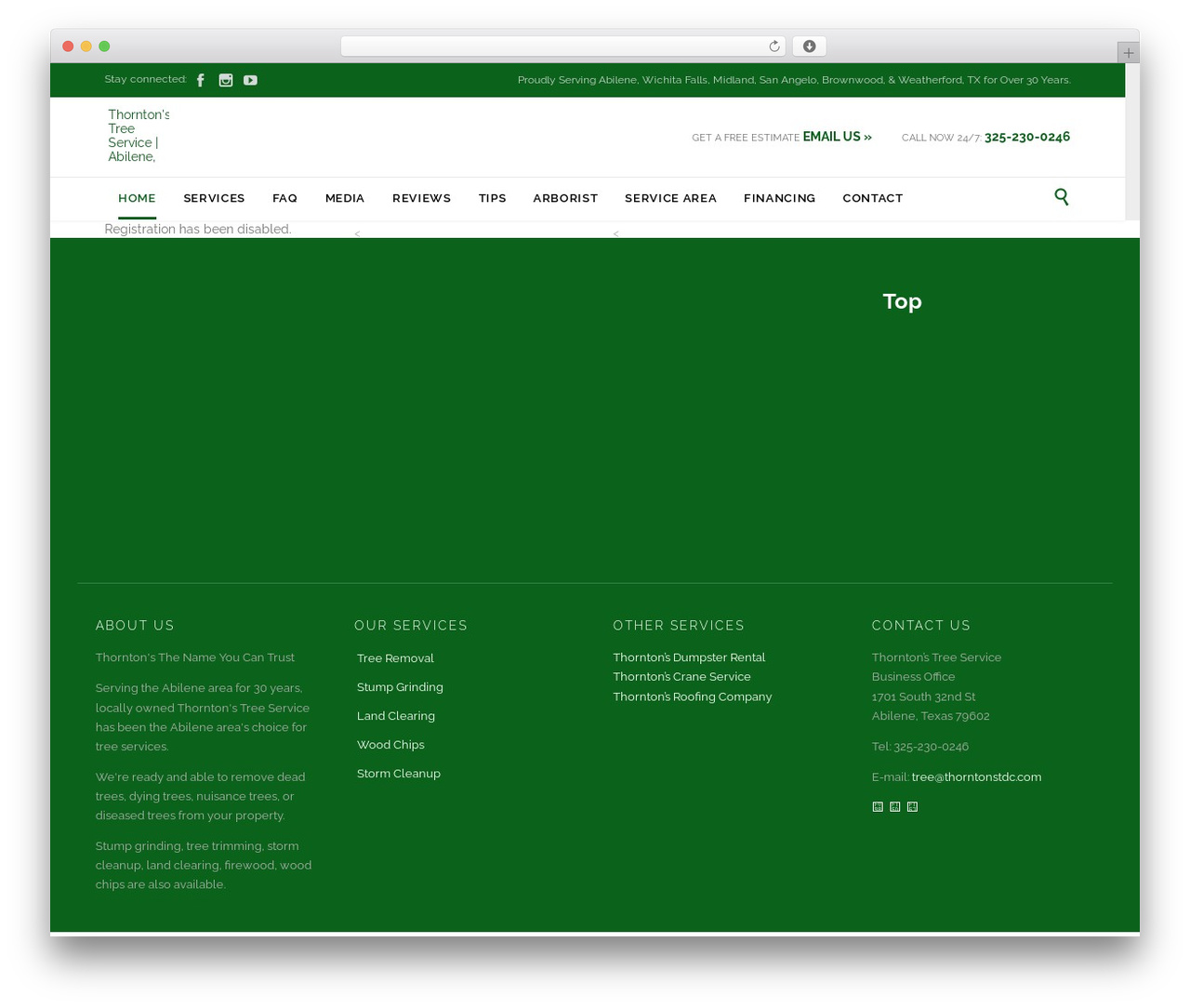Go to the Home menu item
The height and width of the screenshot is (1008, 1190).
[x=137, y=198]
